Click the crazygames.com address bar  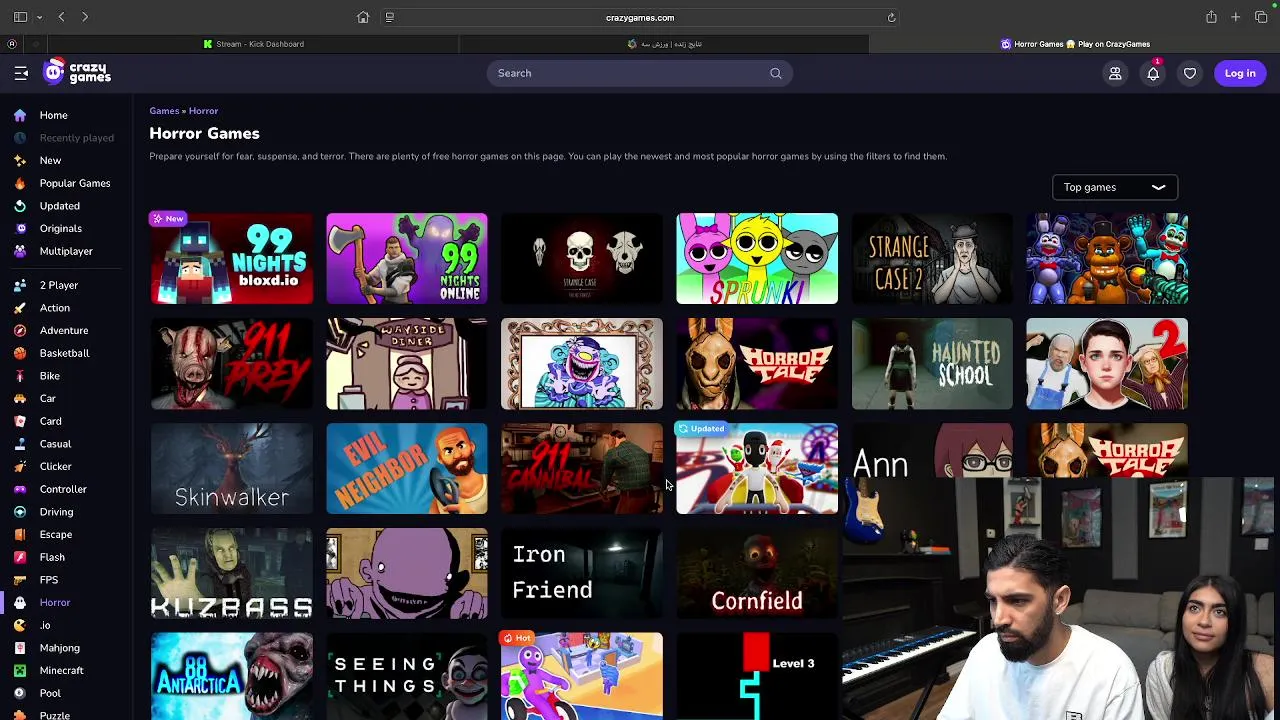(640, 17)
